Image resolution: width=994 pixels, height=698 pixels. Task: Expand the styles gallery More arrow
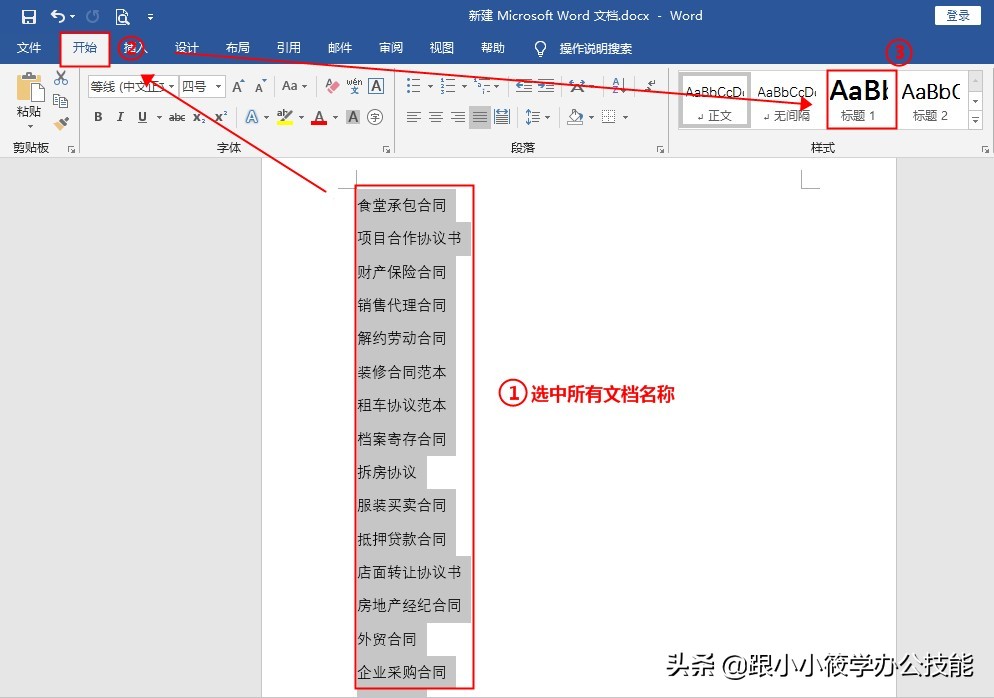976,119
